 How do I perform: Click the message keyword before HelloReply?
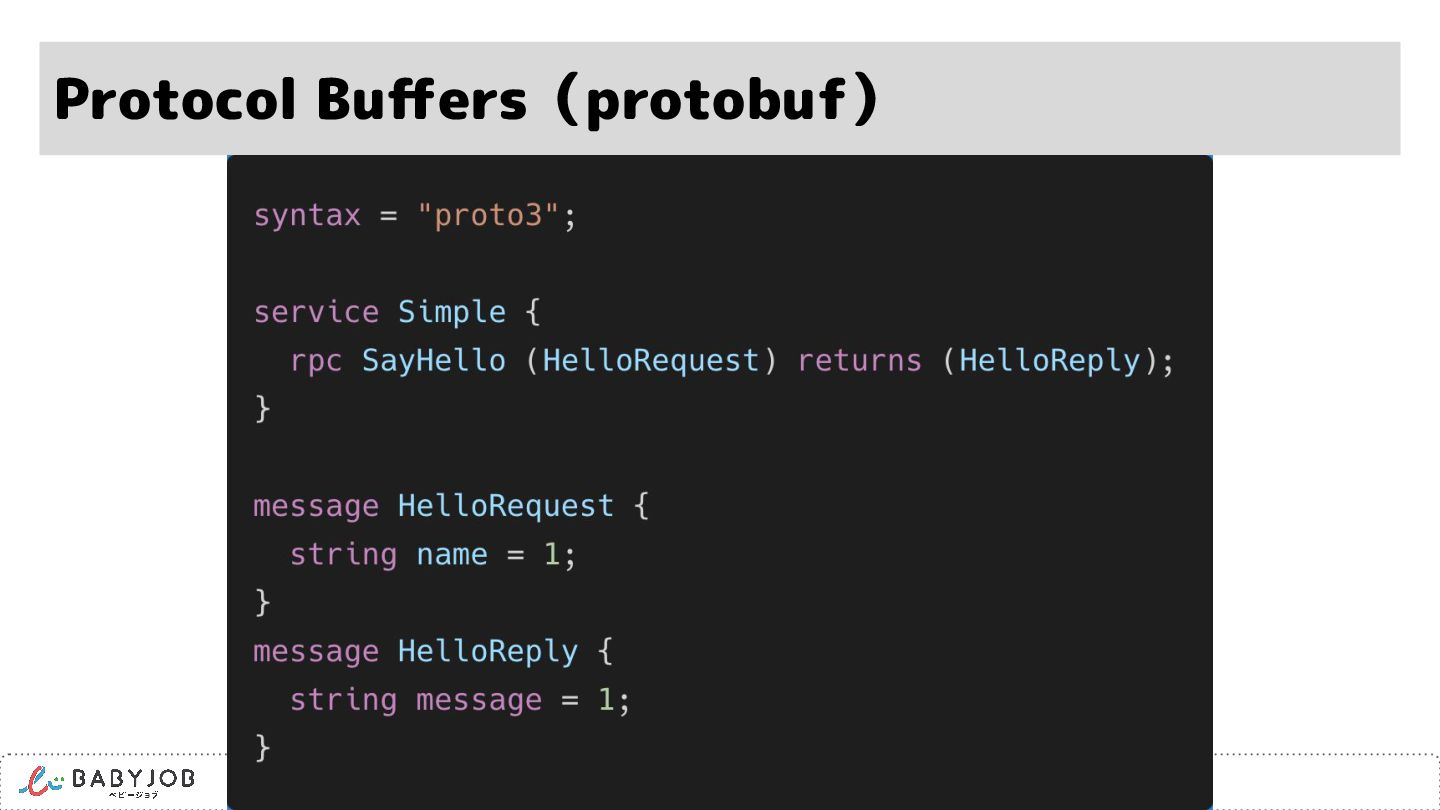(316, 652)
